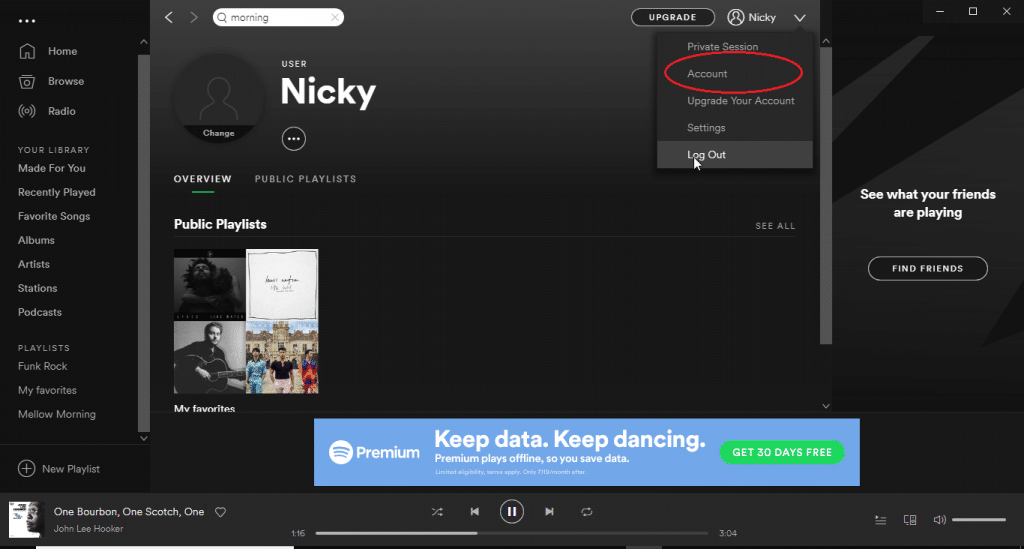Click the UPGRADE button
The height and width of the screenshot is (549, 1024).
pos(673,18)
